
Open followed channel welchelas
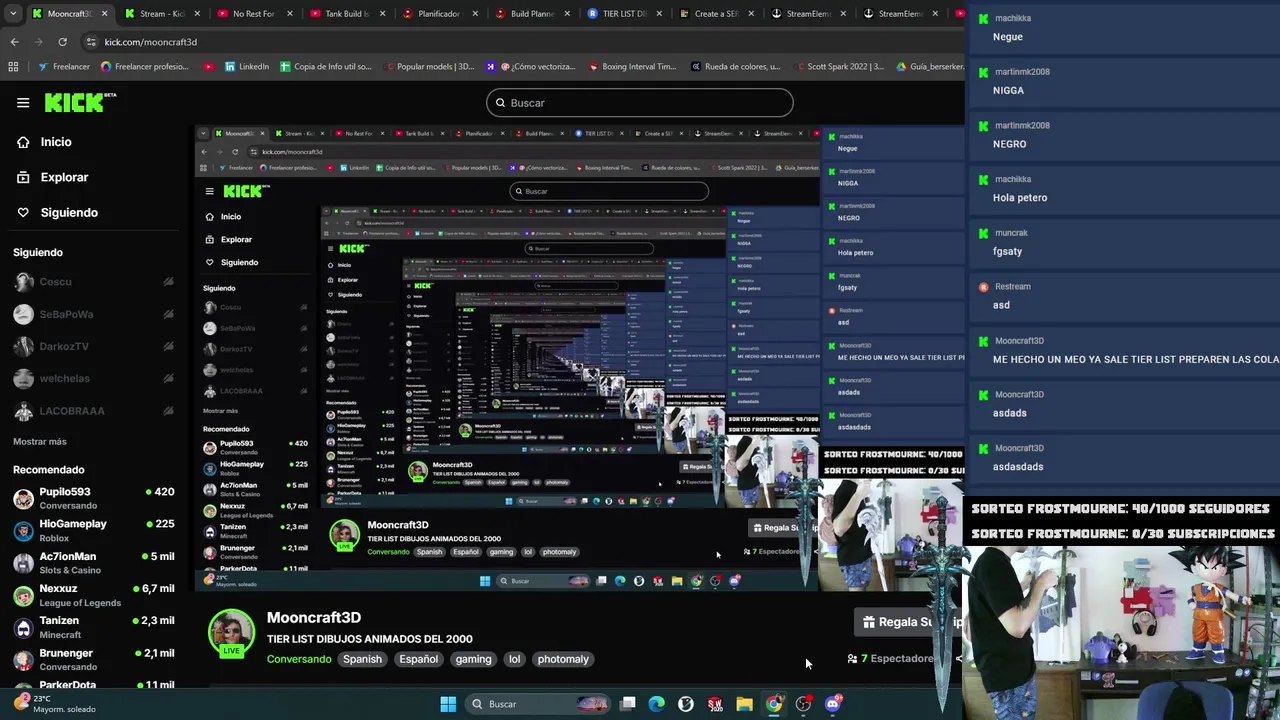pyautogui.click(x=94, y=378)
